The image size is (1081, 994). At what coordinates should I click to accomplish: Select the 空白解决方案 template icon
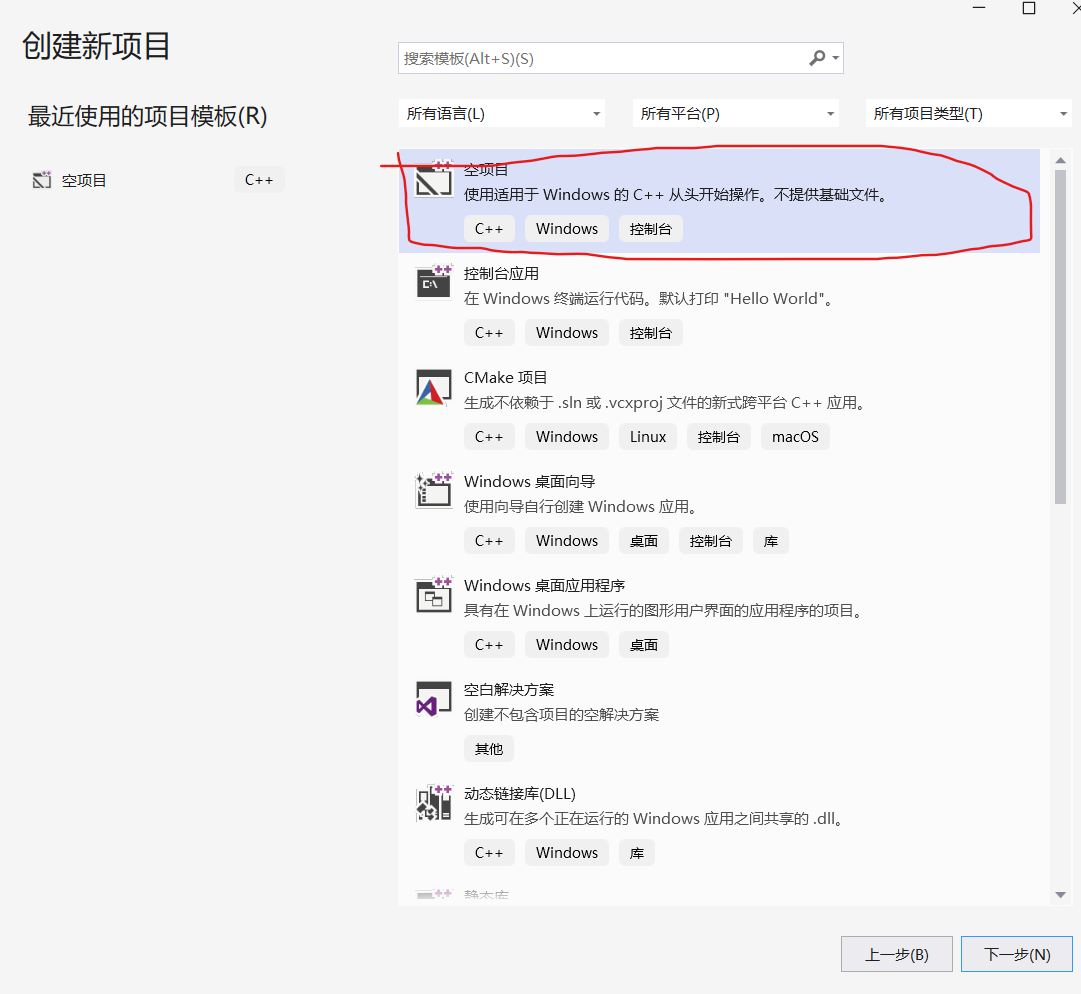pos(434,699)
